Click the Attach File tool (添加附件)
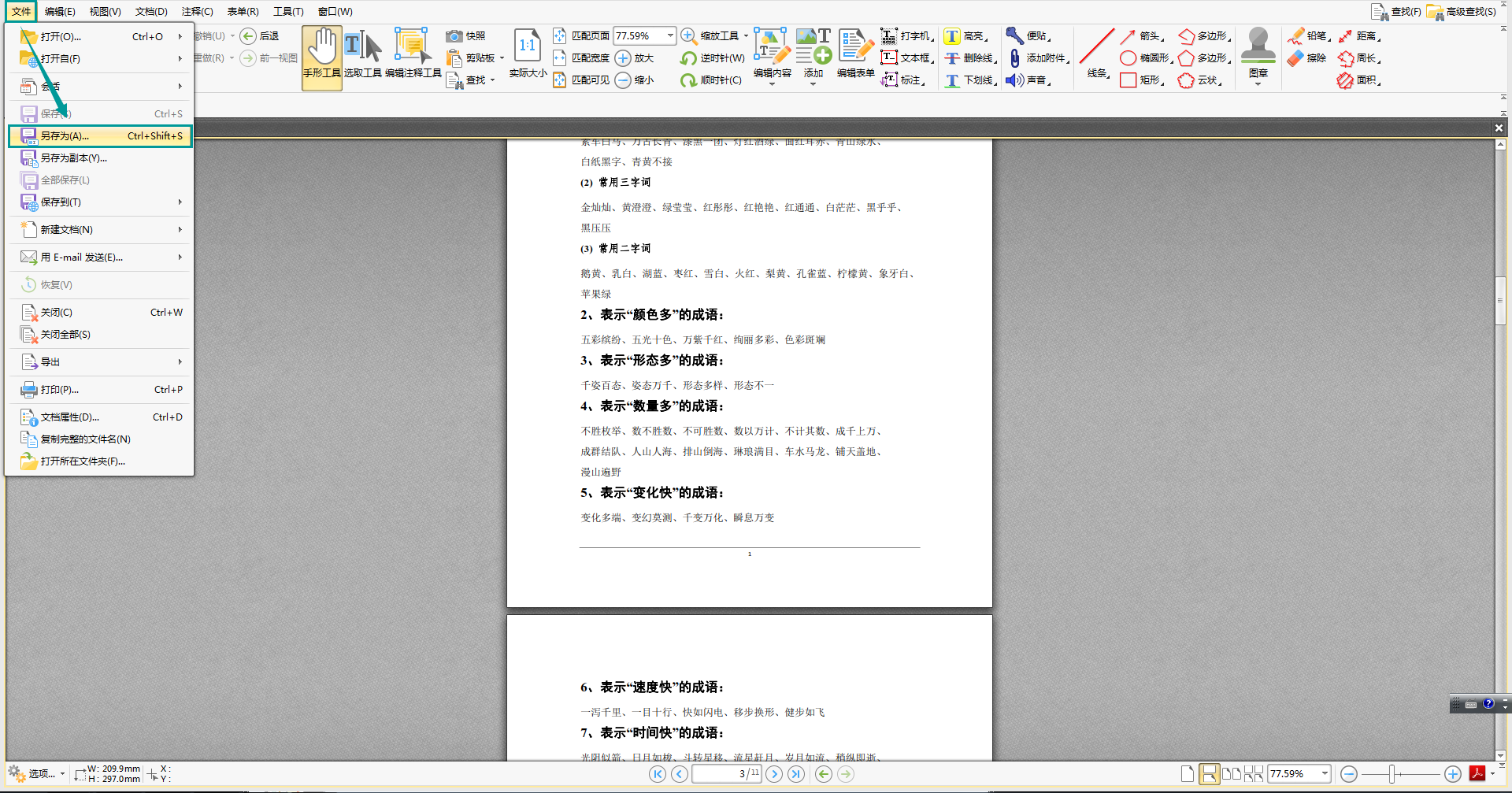Image resolution: width=1512 pixels, height=793 pixels. pos(1038,58)
